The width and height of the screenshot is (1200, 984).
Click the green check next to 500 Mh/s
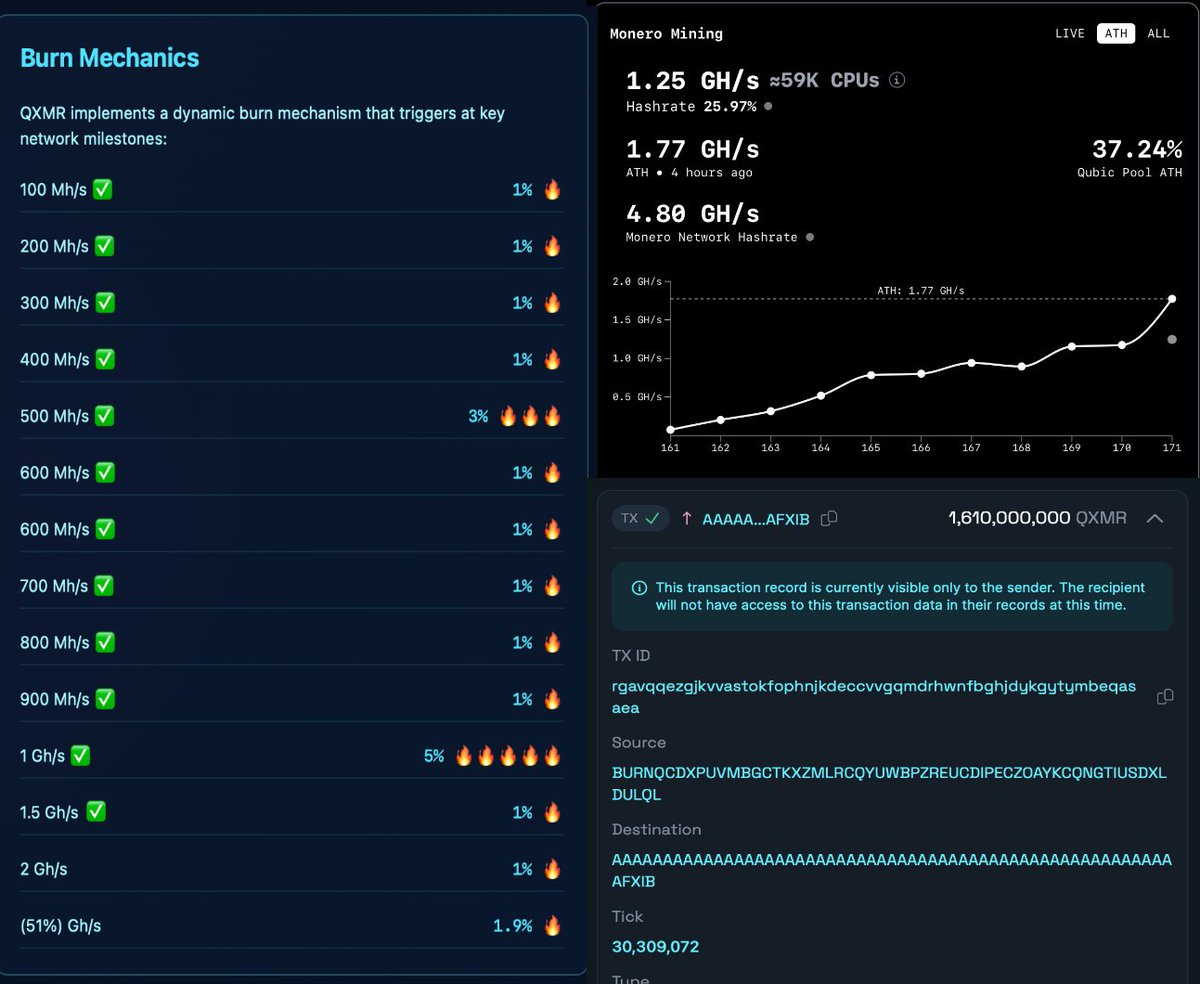tap(104, 416)
